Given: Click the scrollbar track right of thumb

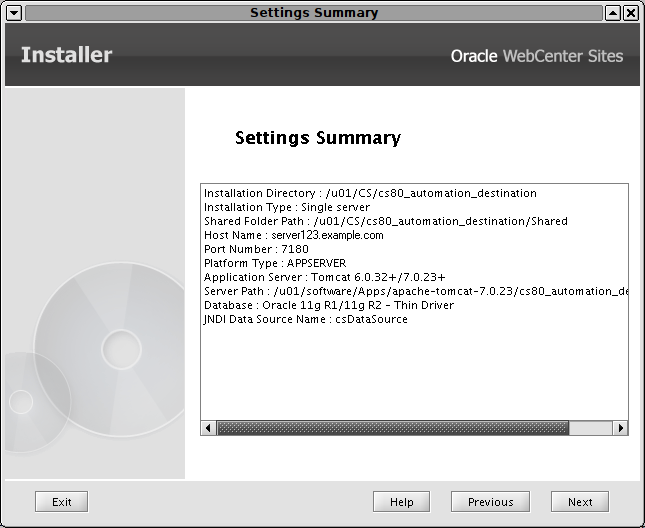Looking at the screenshot, I should point(591,428).
